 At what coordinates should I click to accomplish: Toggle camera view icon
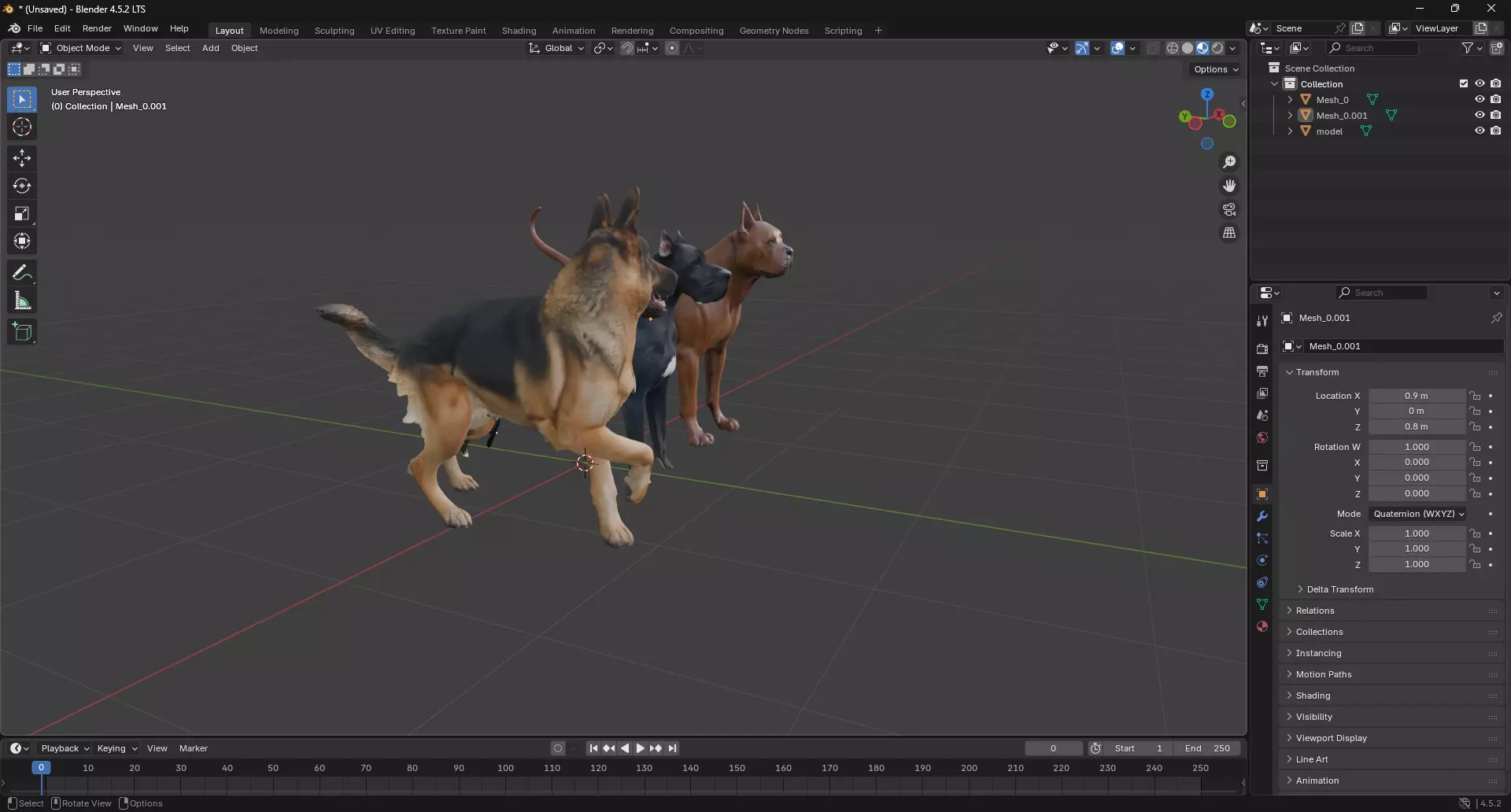click(1229, 209)
